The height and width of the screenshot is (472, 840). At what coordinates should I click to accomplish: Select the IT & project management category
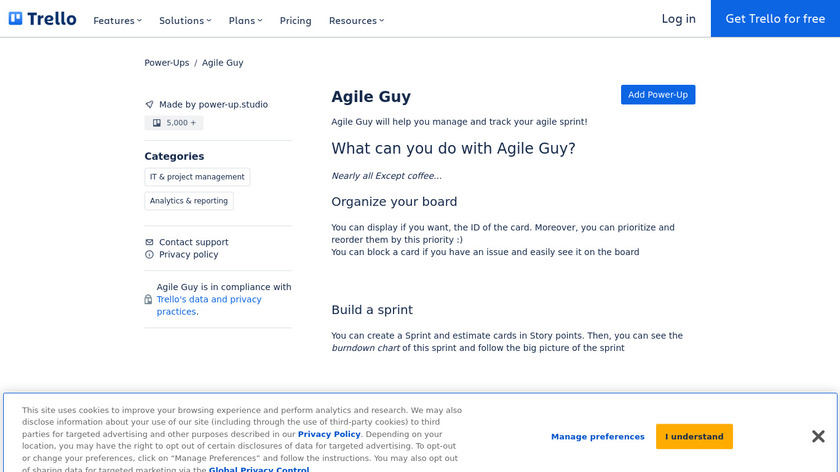click(197, 177)
